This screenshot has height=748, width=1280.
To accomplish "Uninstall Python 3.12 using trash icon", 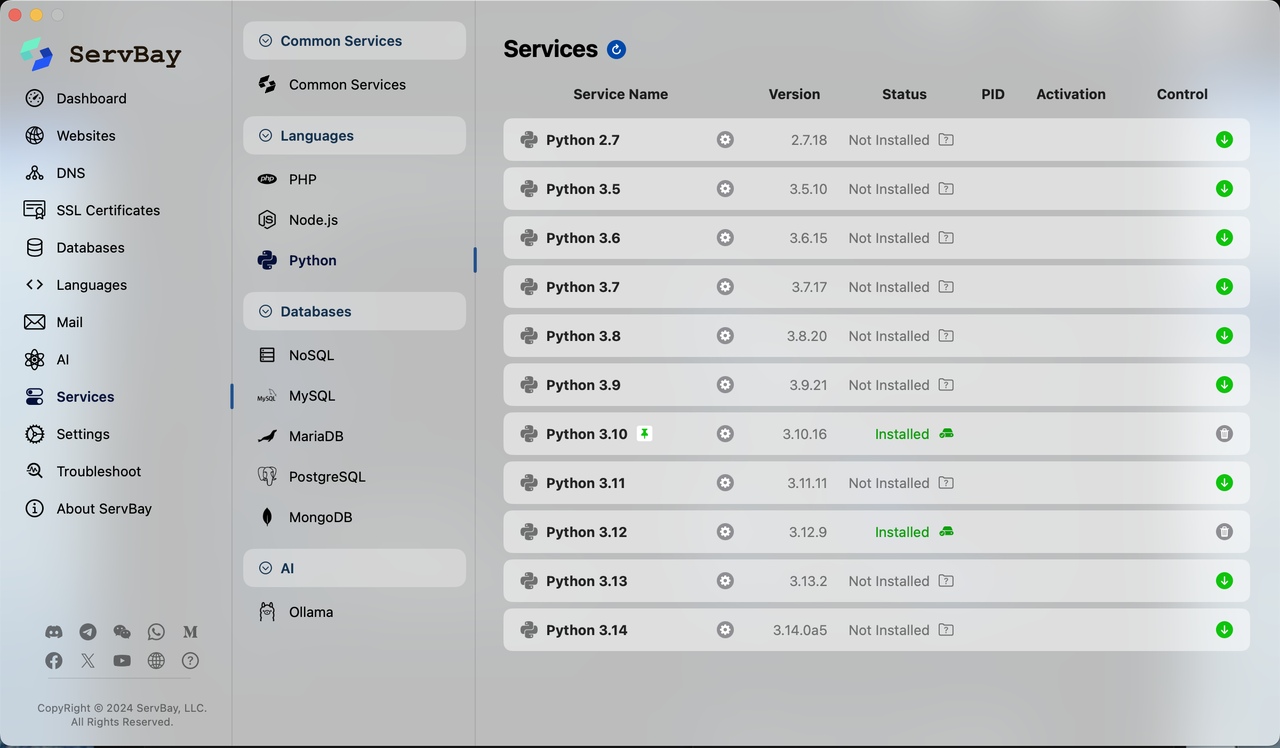I will 1224,532.
